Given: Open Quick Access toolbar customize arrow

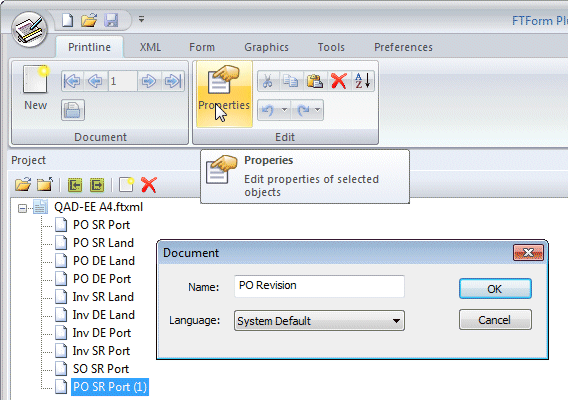Looking at the screenshot, I should pos(141,19).
